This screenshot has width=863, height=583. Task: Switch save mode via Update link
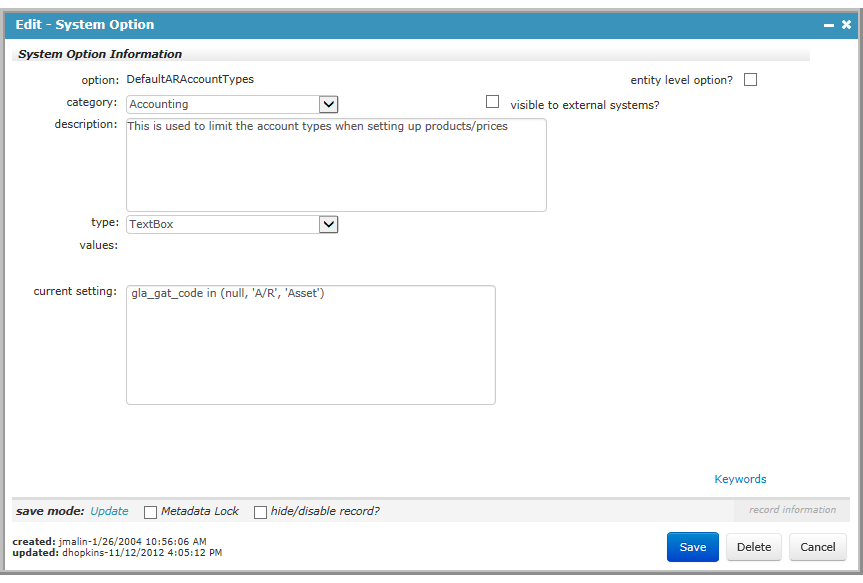[109, 511]
